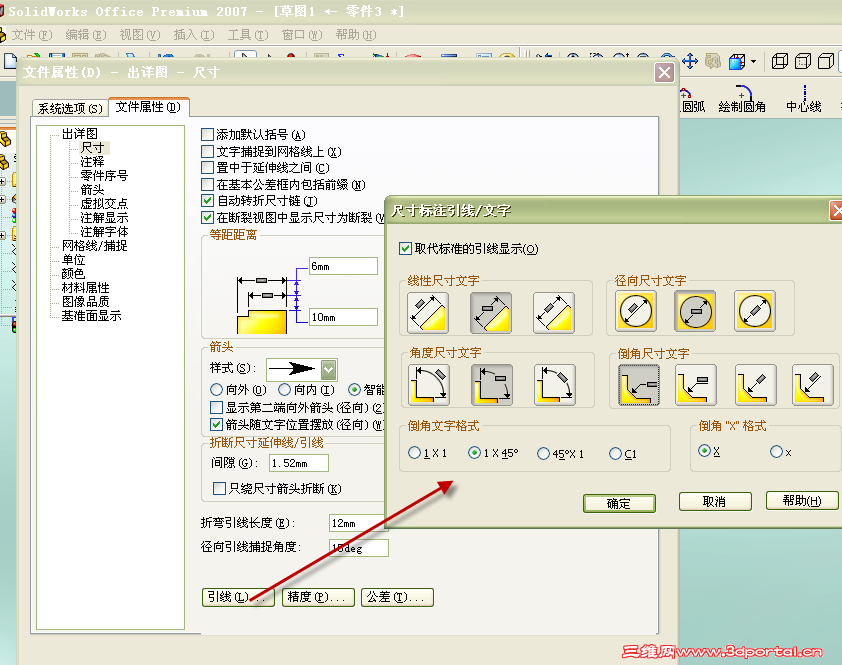Select C1 chamfer text format
This screenshot has width=842, height=665.
pyautogui.click(x=615, y=454)
